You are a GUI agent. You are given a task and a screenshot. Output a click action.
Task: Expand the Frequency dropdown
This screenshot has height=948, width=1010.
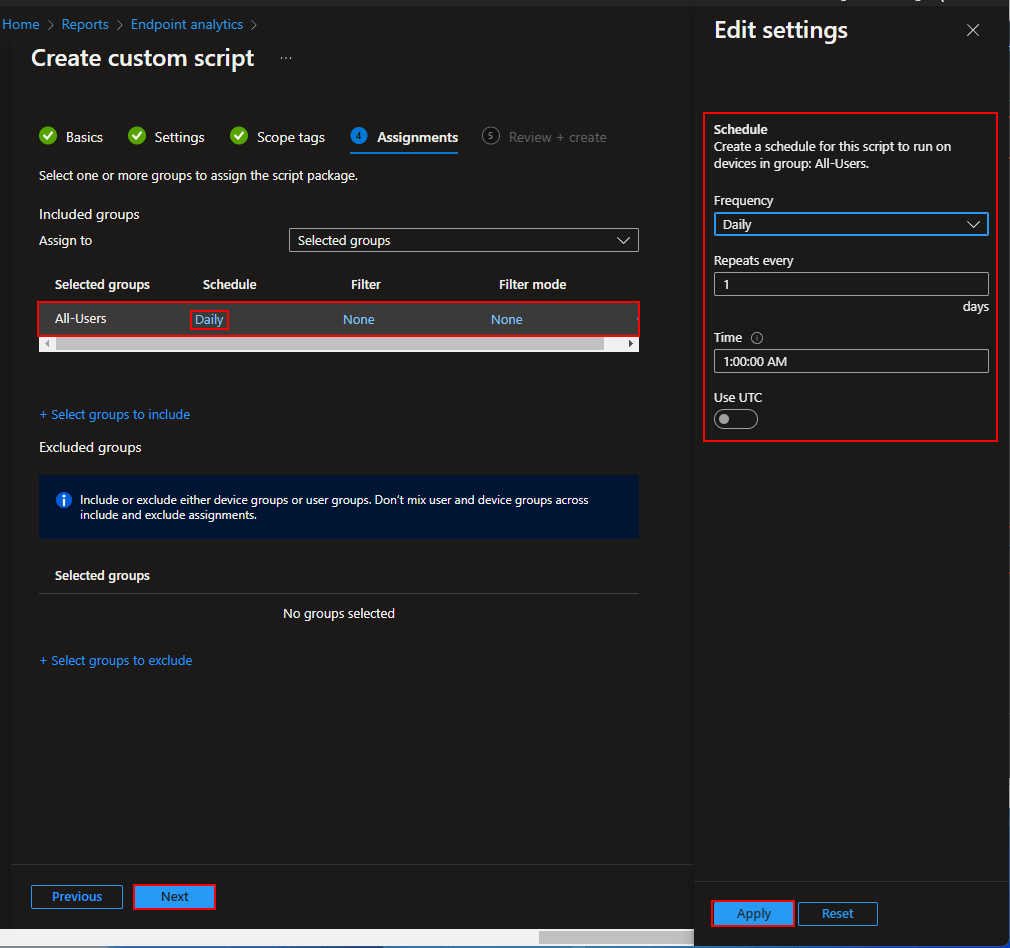850,225
